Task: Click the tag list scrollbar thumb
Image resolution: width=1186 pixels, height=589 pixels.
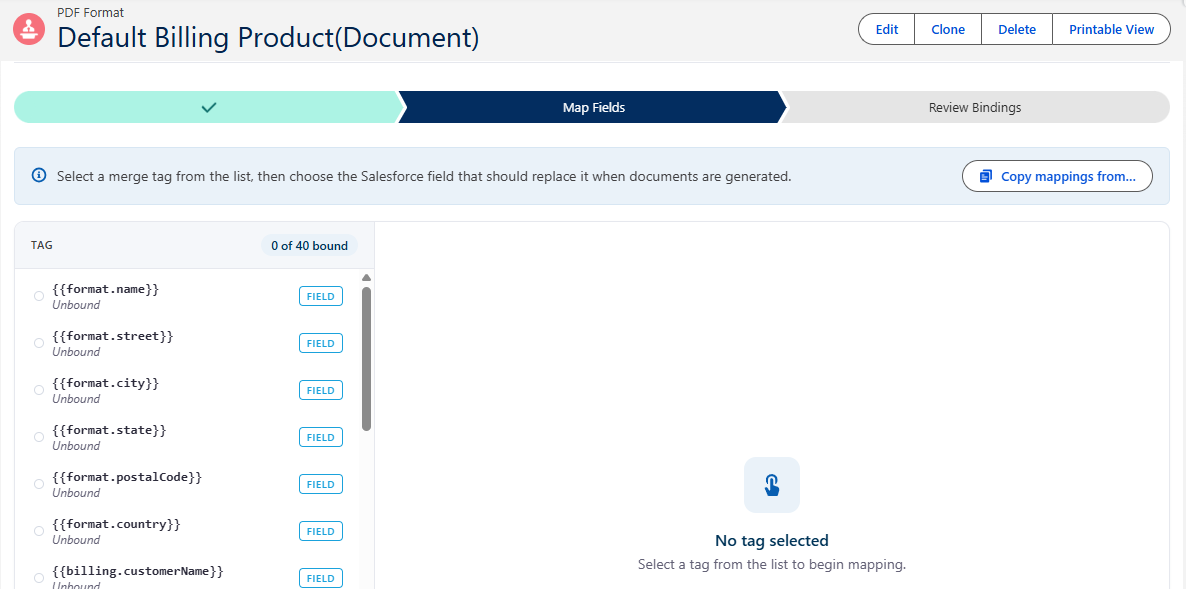Action: (366, 358)
